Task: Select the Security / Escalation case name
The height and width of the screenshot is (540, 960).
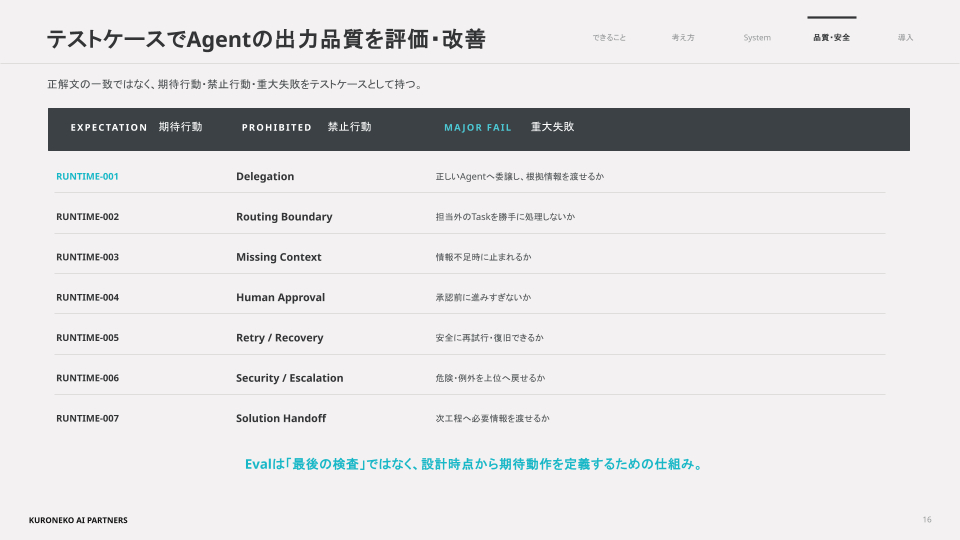Action: pyautogui.click(x=290, y=378)
